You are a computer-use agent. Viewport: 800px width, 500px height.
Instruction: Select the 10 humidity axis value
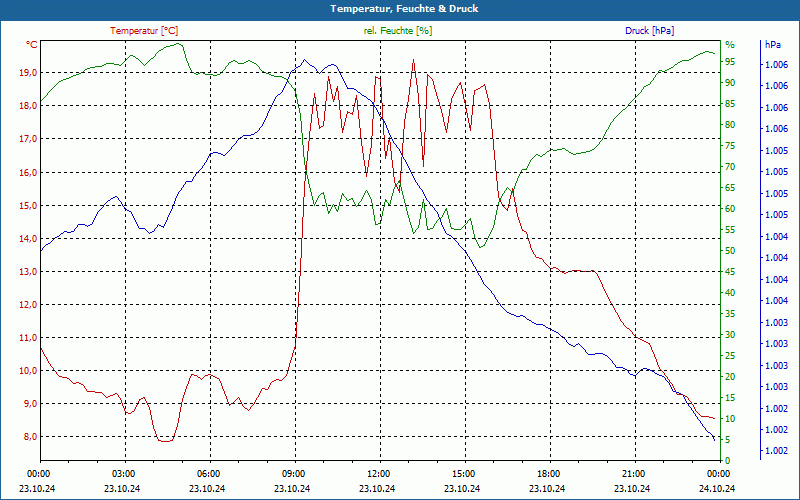point(730,419)
